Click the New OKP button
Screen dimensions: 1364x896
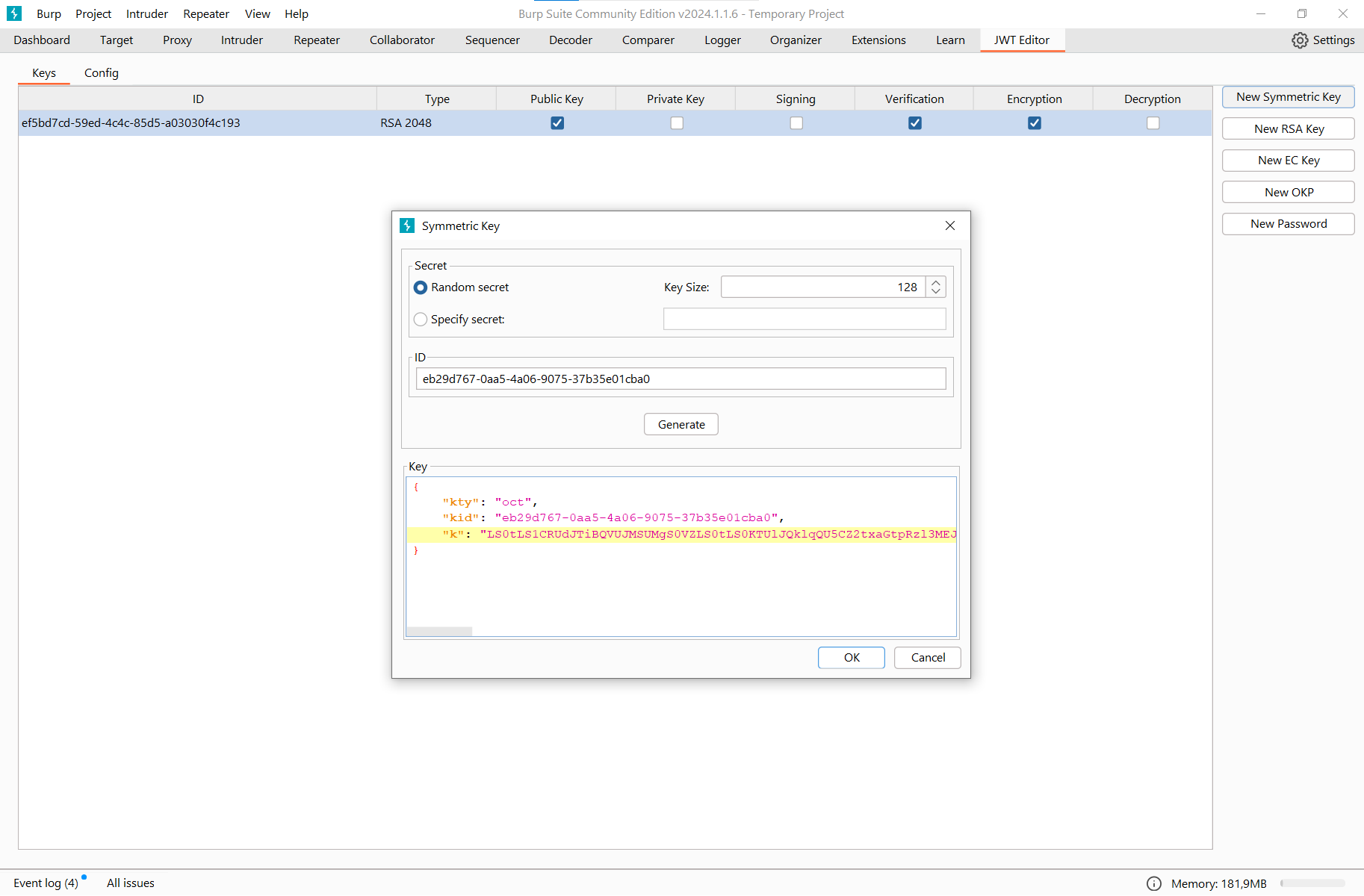point(1288,193)
